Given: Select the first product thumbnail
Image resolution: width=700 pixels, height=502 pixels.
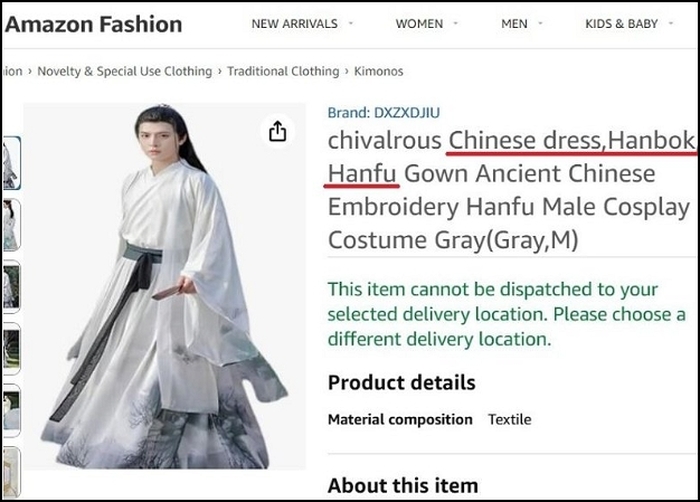Looking at the screenshot, I should pos(11,163).
